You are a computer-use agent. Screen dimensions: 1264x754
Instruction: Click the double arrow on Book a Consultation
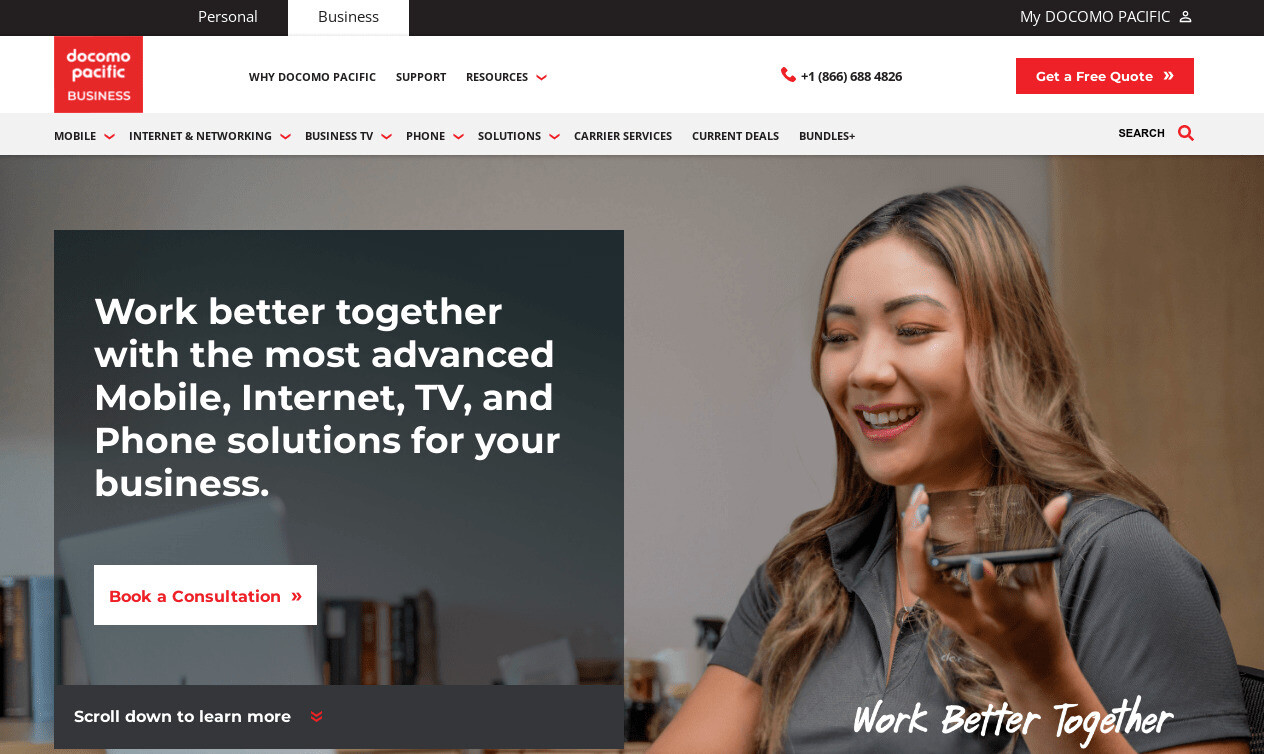[296, 596]
